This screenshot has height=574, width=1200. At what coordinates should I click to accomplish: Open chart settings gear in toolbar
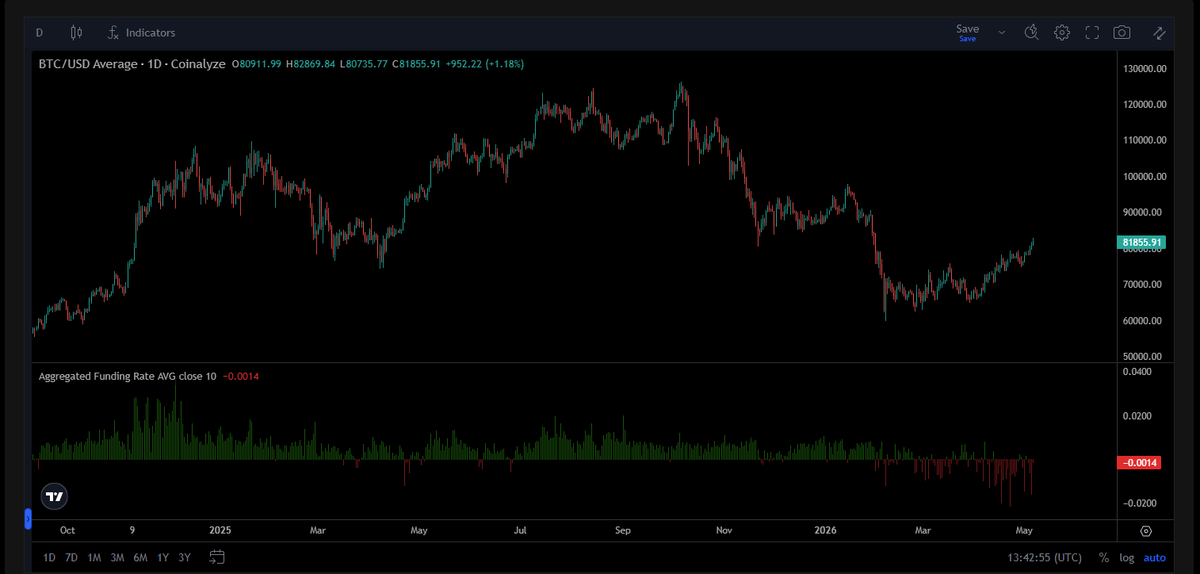[1062, 32]
